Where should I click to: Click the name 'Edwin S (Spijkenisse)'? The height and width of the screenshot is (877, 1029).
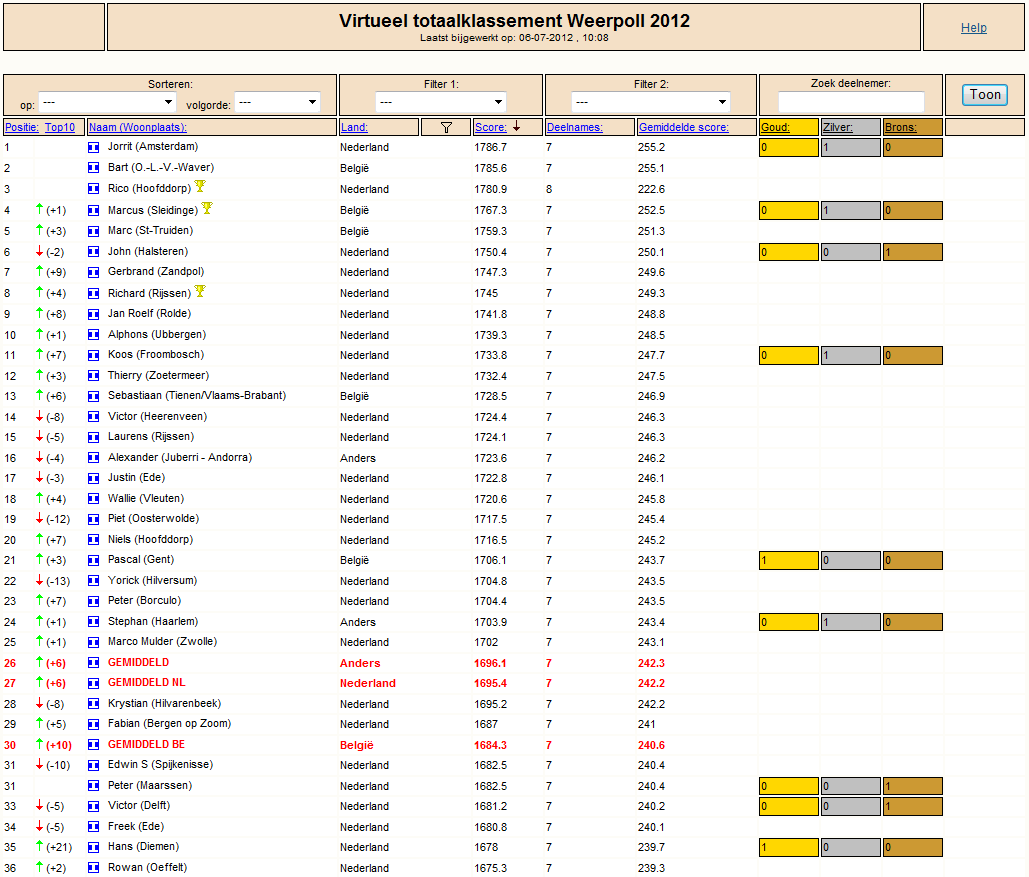pyautogui.click(x=160, y=765)
